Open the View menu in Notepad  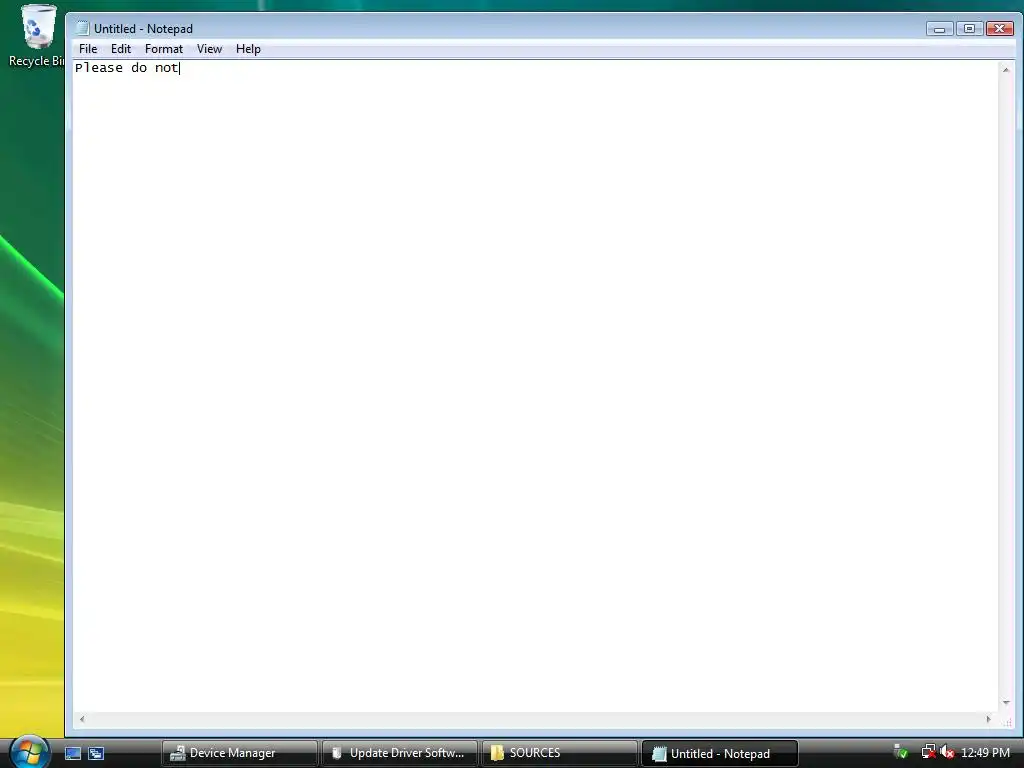tap(209, 49)
